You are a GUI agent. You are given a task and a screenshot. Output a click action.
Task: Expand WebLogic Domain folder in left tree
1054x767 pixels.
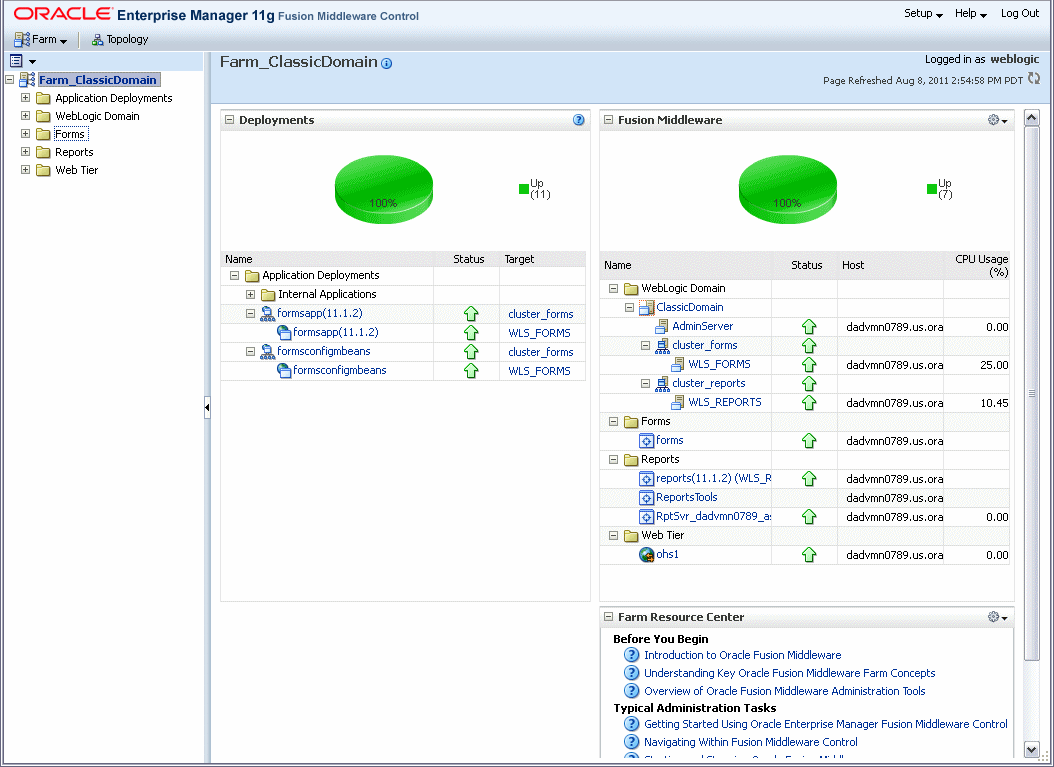coord(26,116)
